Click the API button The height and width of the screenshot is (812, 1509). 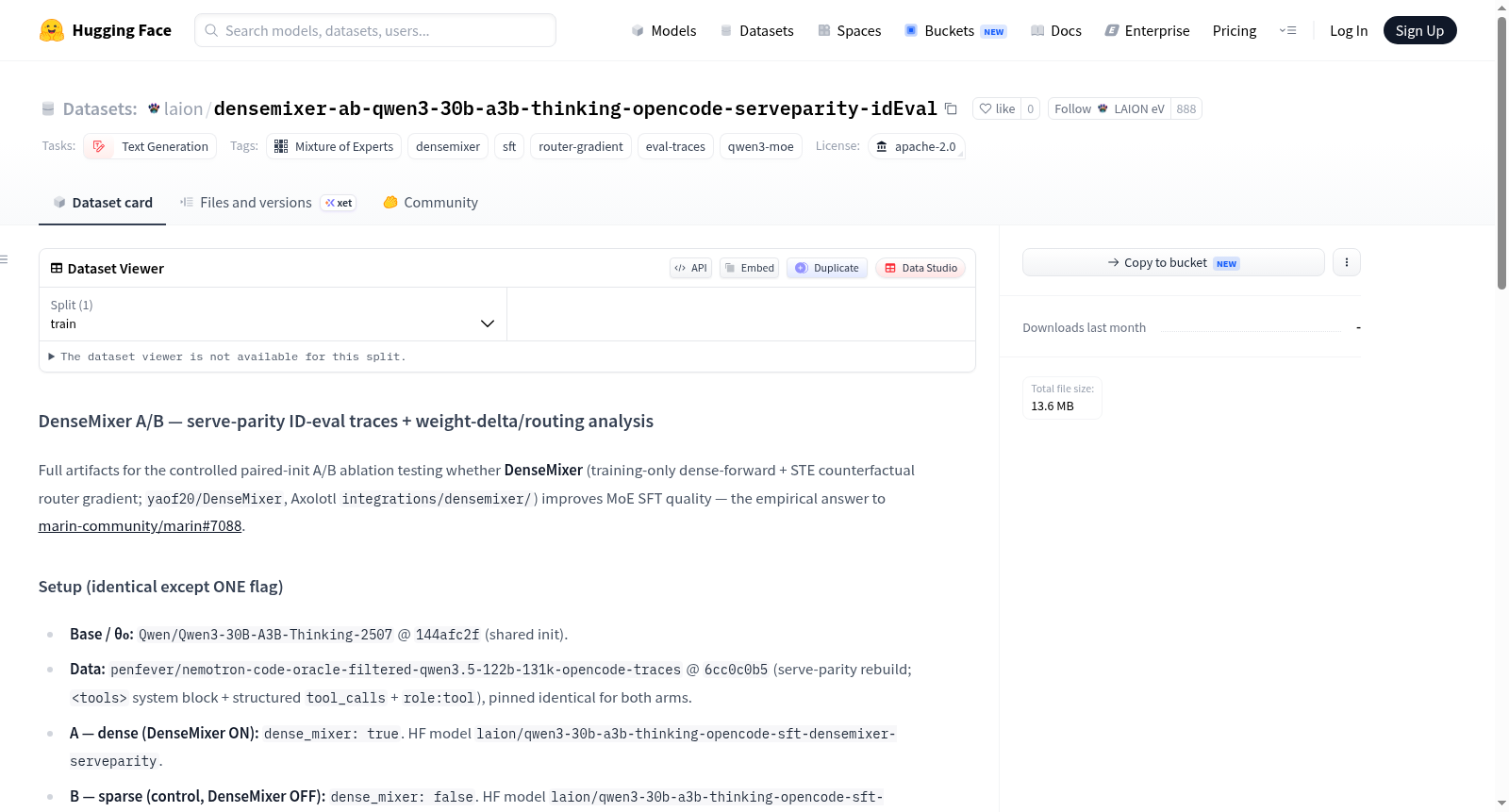pyautogui.click(x=690, y=268)
